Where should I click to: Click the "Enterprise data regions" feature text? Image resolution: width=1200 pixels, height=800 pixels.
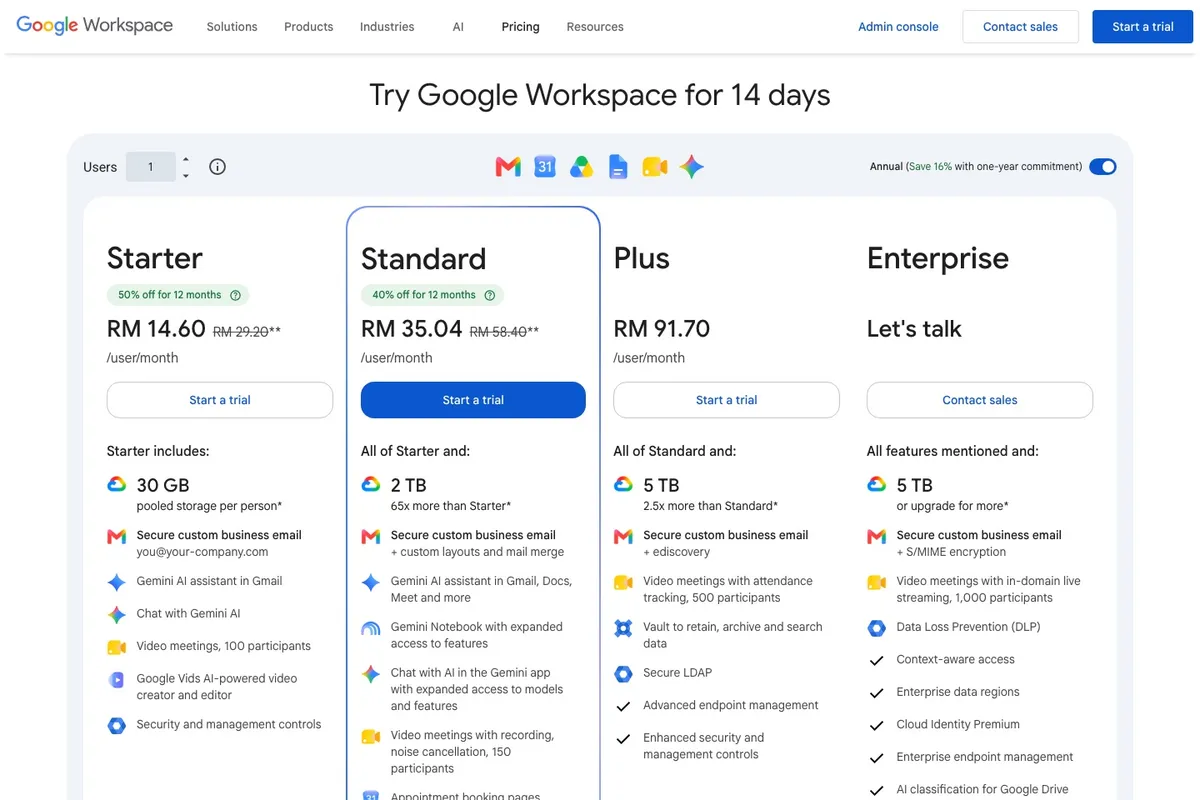pyautogui.click(x=958, y=692)
